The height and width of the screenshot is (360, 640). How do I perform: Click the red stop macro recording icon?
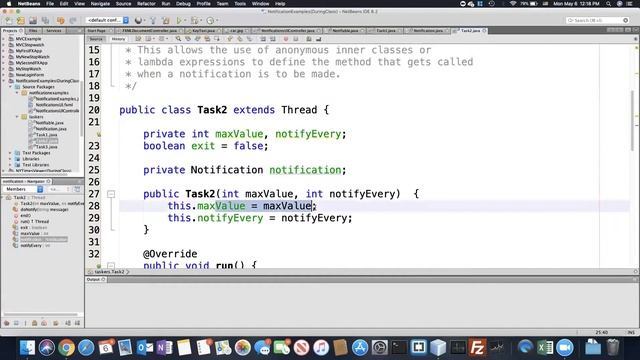pyautogui.click(x=286, y=39)
